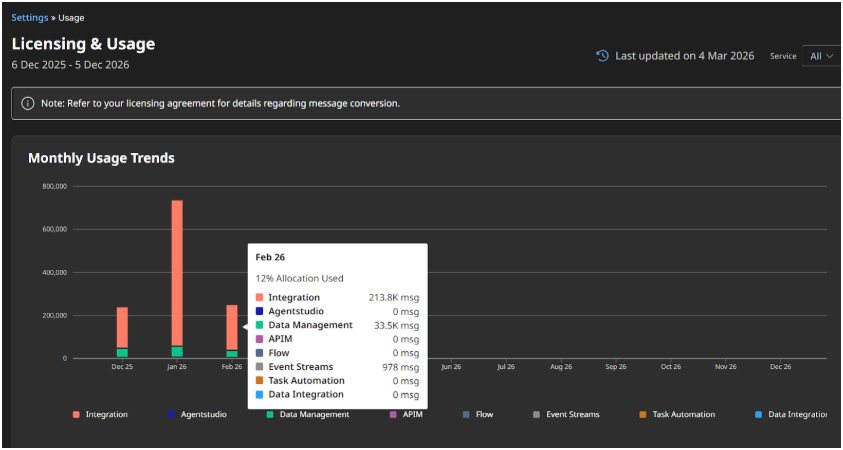Click the 33.5K msg Data Management value
This screenshot has width=843, height=450.
[x=397, y=325]
